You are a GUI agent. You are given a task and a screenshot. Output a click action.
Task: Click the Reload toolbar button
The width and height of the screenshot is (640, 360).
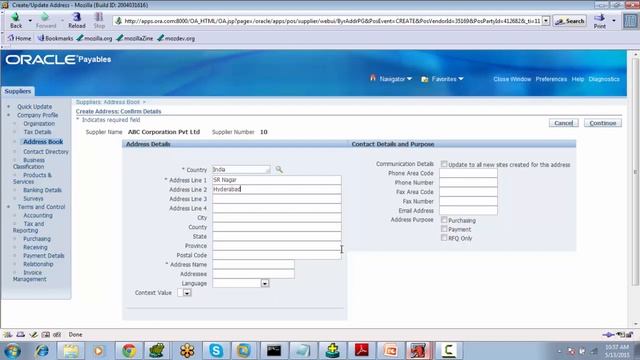coord(77,20)
